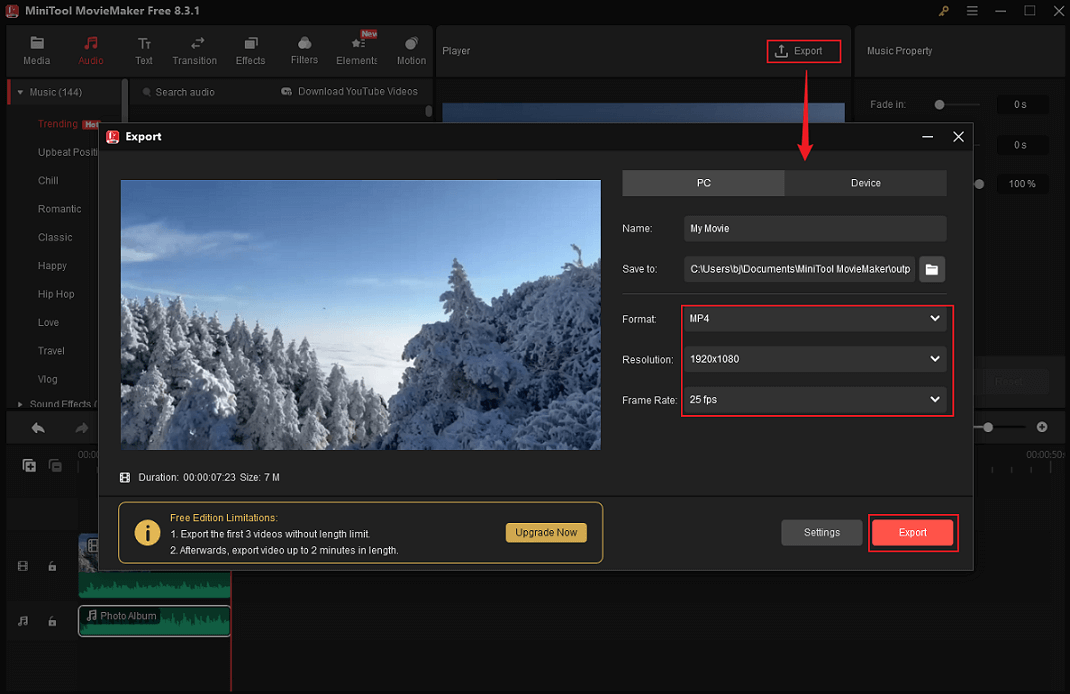The image size is (1070, 694).
Task: Open the Effects panel
Action: 250,50
